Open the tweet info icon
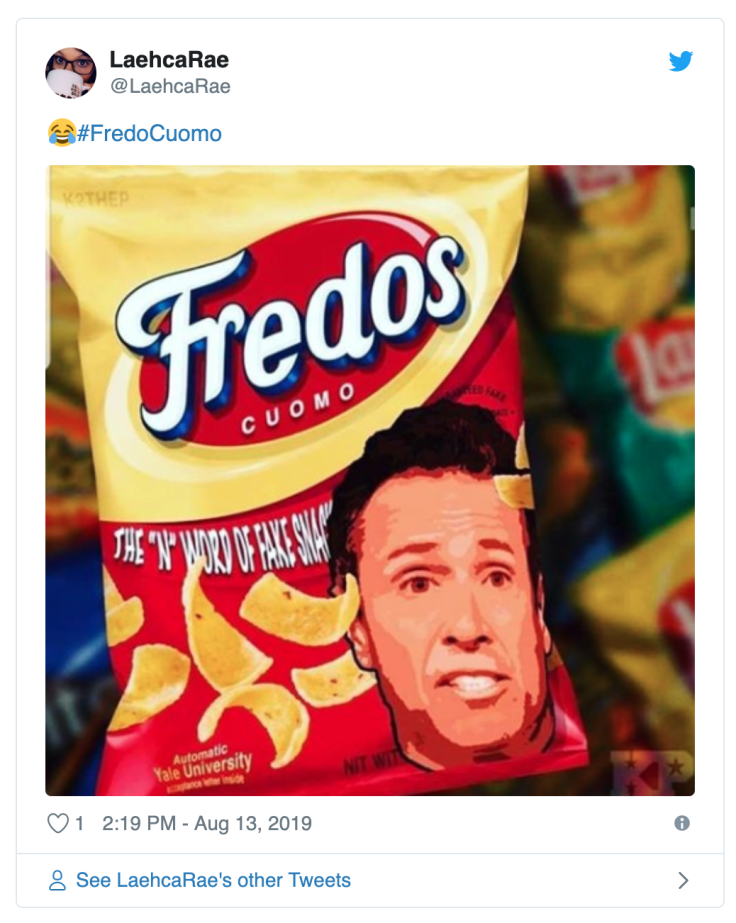 [x=682, y=823]
